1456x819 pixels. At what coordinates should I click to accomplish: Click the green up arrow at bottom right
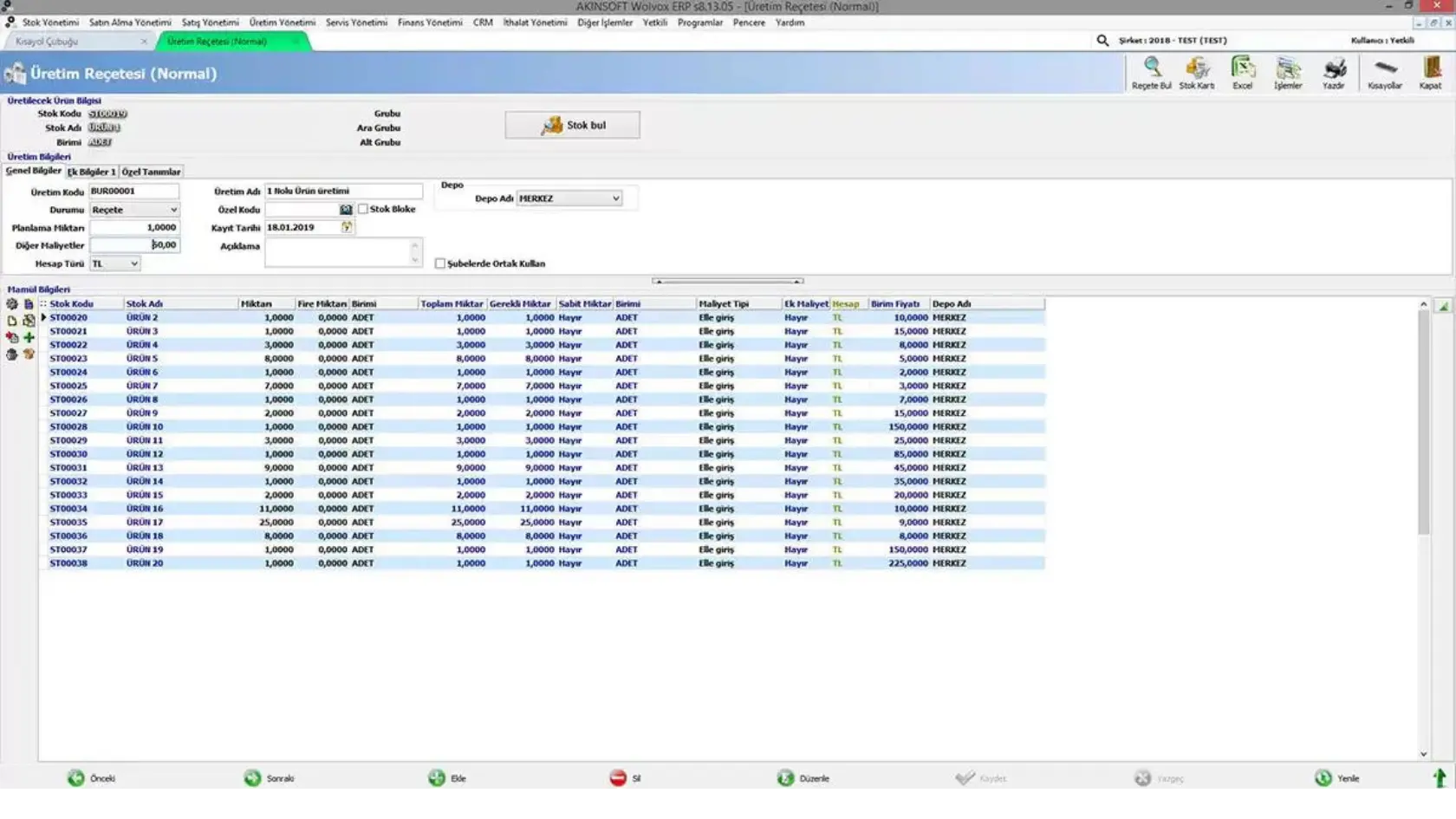tap(1440, 778)
